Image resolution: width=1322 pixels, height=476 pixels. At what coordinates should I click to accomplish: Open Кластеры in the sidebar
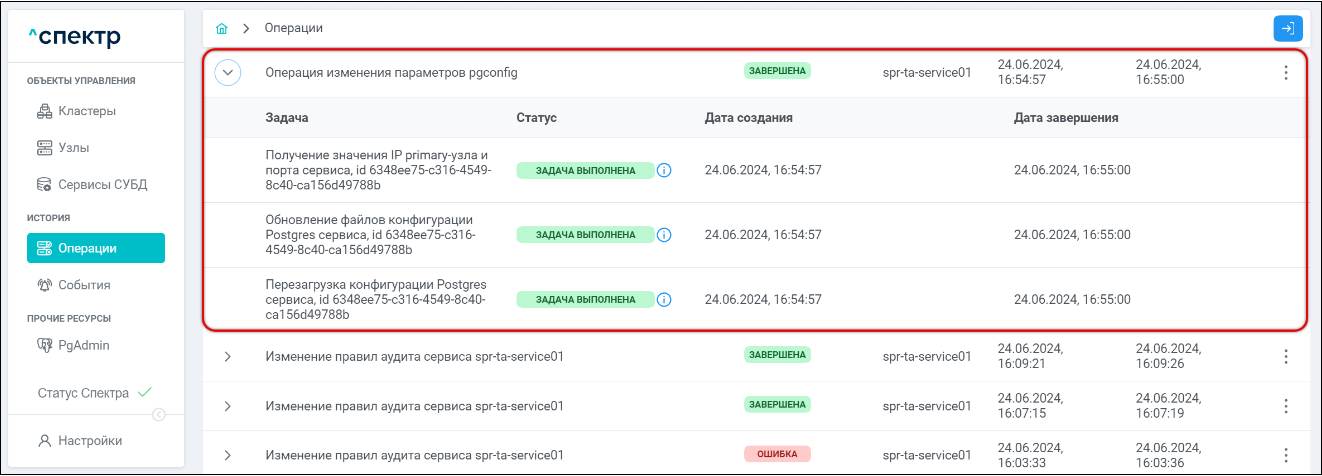[x=87, y=110]
